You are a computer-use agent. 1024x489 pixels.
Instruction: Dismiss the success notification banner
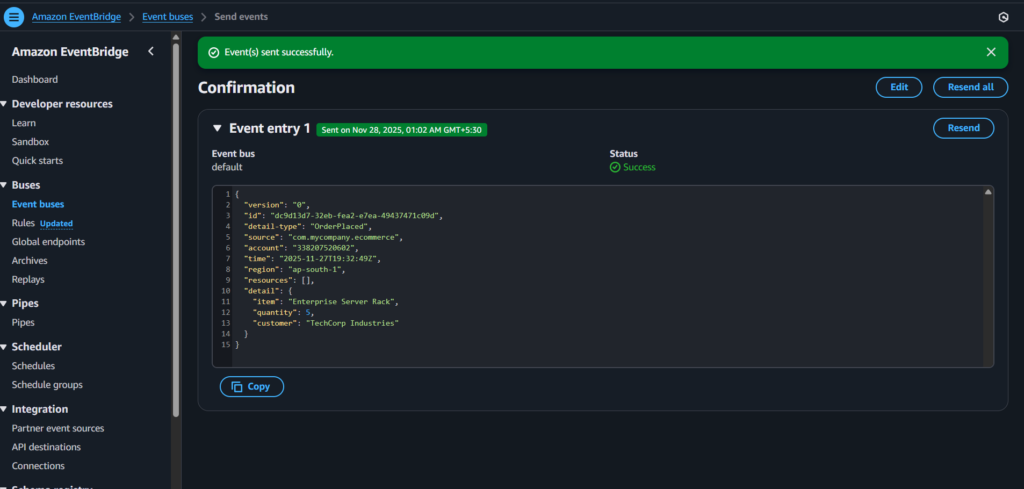point(991,52)
